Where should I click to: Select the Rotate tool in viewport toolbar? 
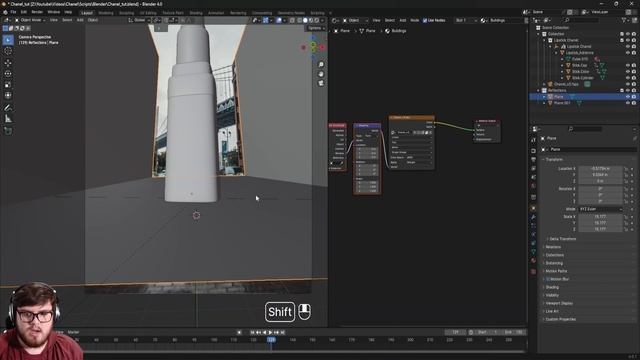point(8,74)
